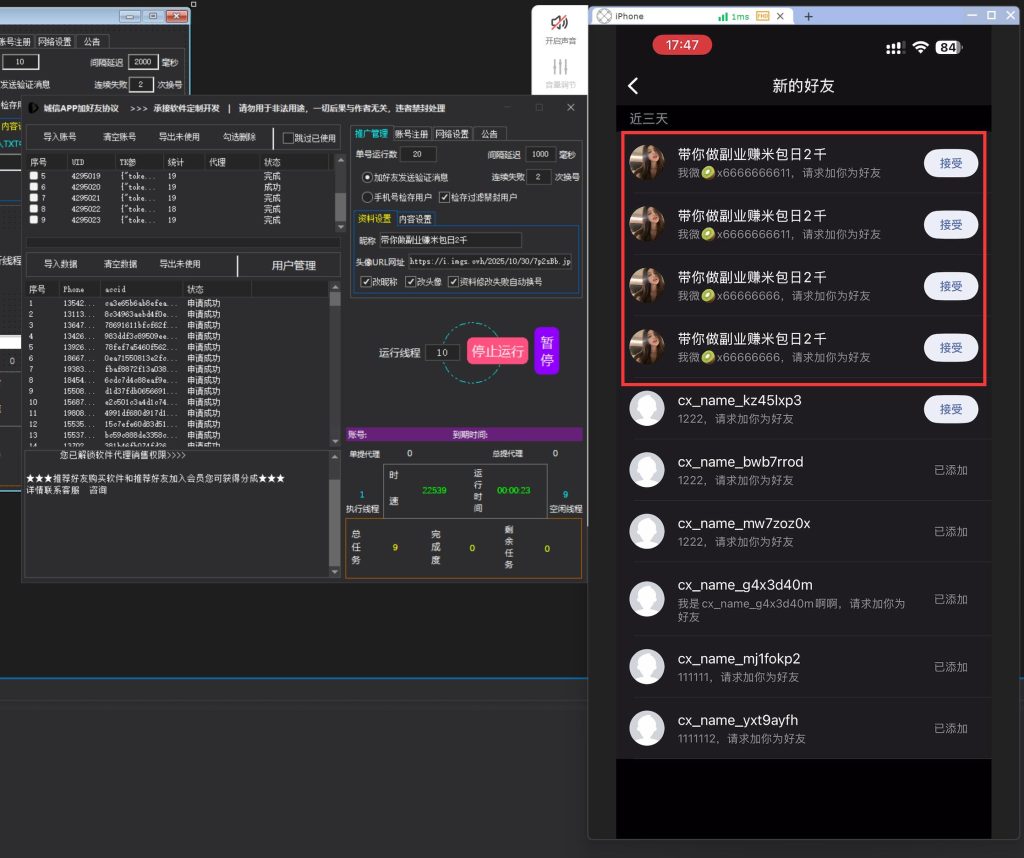Open the volume adjustment sliders icon
The width and height of the screenshot is (1024, 858).
click(559, 67)
